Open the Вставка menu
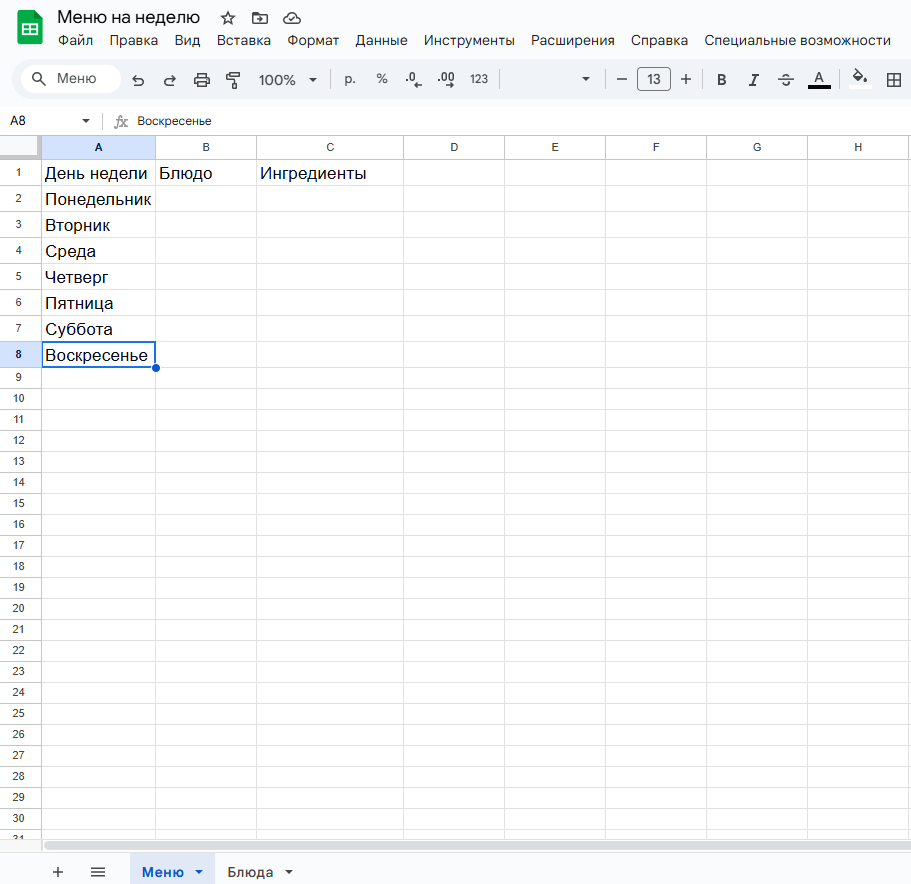 coord(243,40)
